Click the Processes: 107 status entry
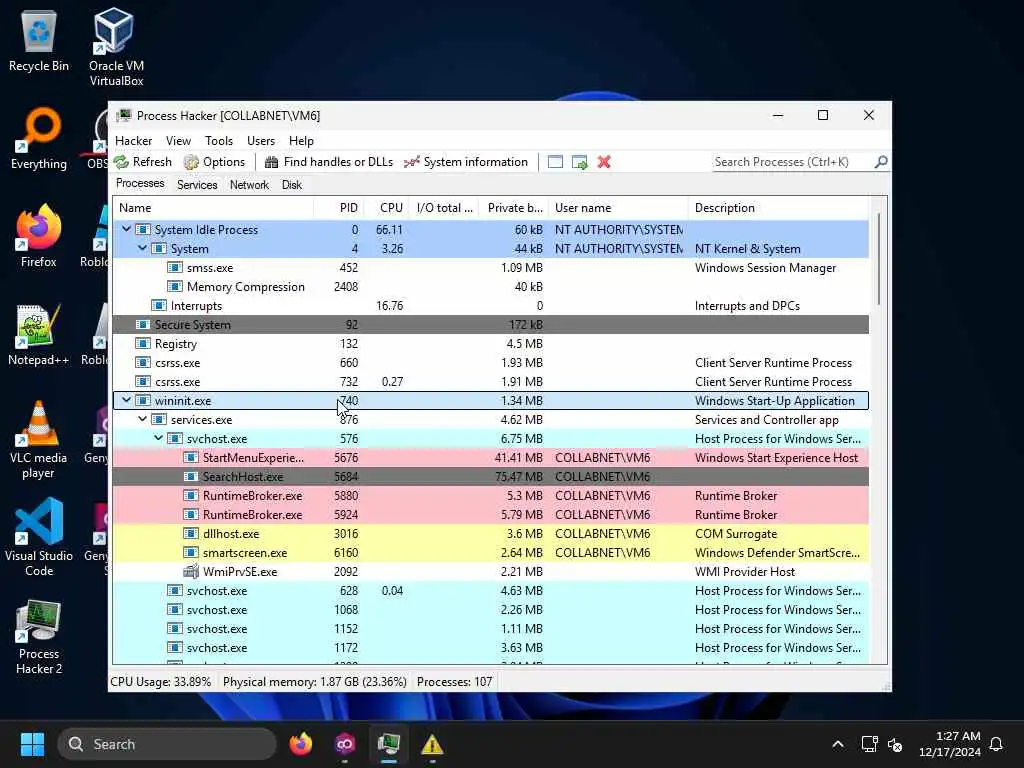1024x768 pixels. tap(455, 682)
